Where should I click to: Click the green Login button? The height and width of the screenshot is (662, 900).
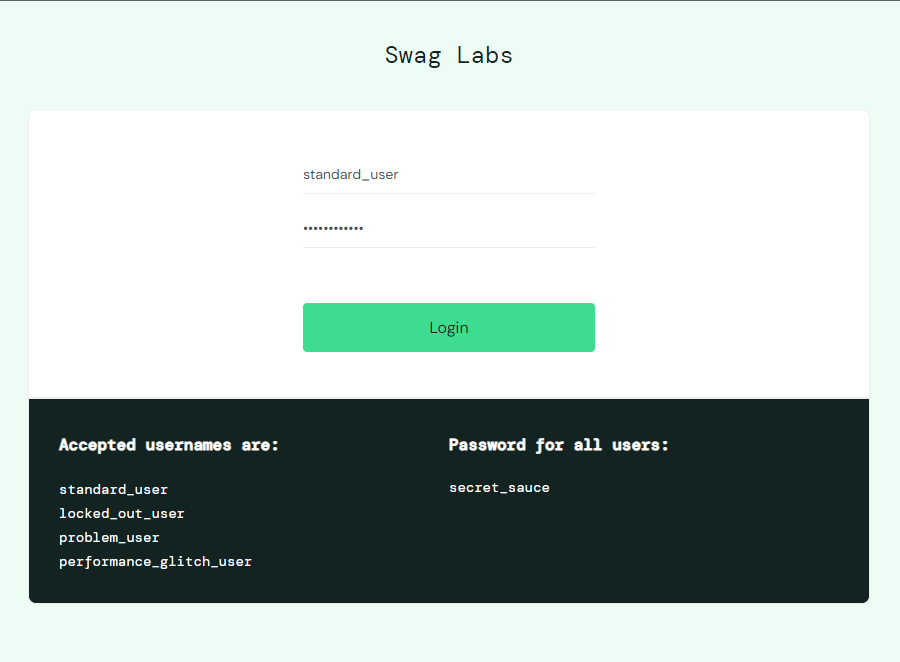coord(448,327)
